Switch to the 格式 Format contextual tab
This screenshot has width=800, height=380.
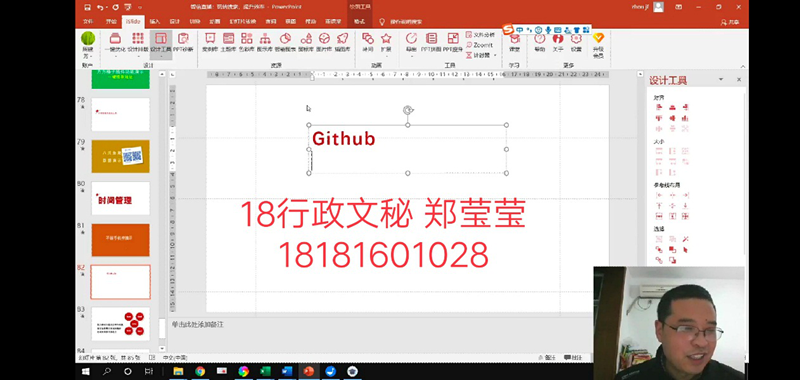click(x=360, y=22)
